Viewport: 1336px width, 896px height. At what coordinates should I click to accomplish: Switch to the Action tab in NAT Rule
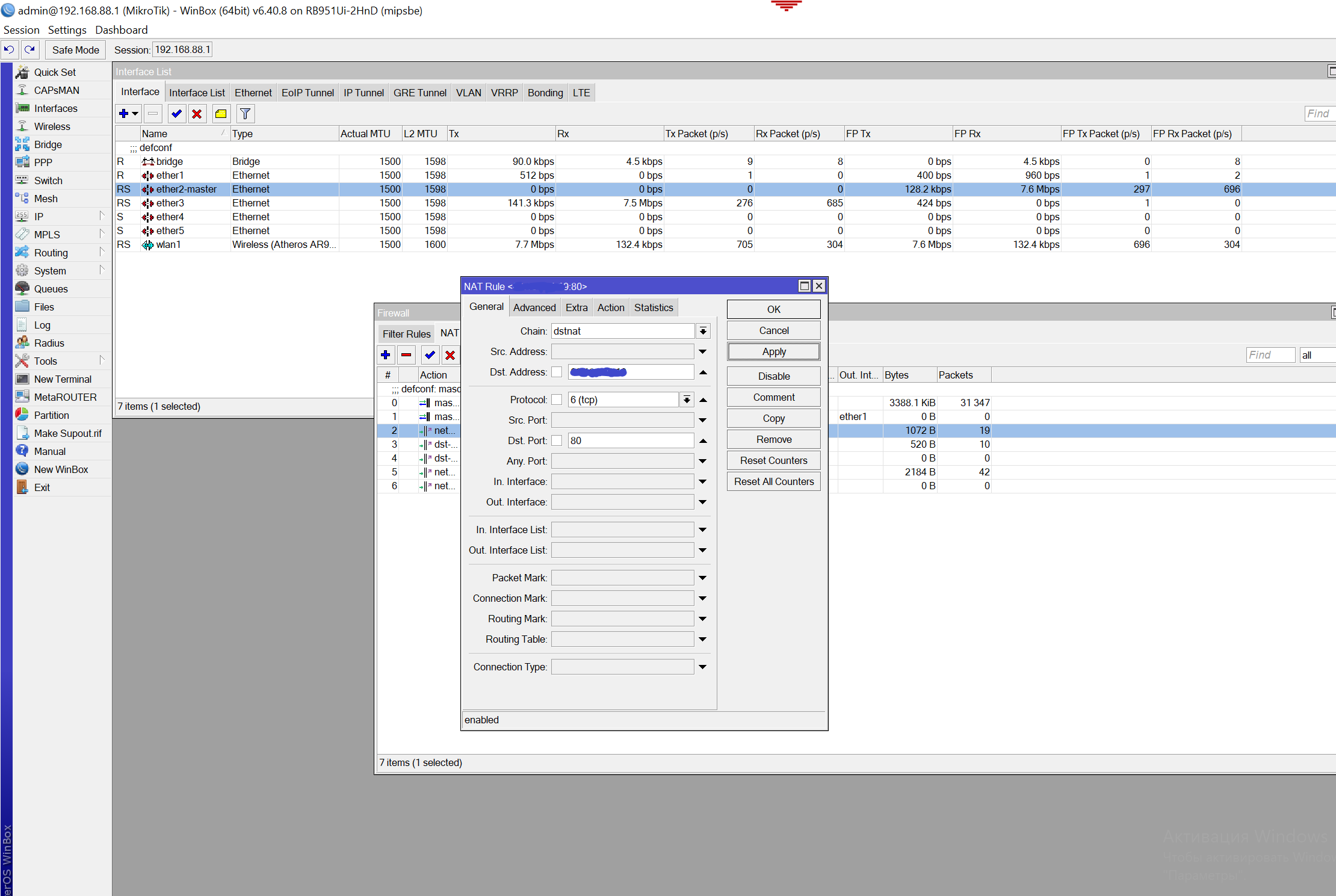tap(610, 307)
